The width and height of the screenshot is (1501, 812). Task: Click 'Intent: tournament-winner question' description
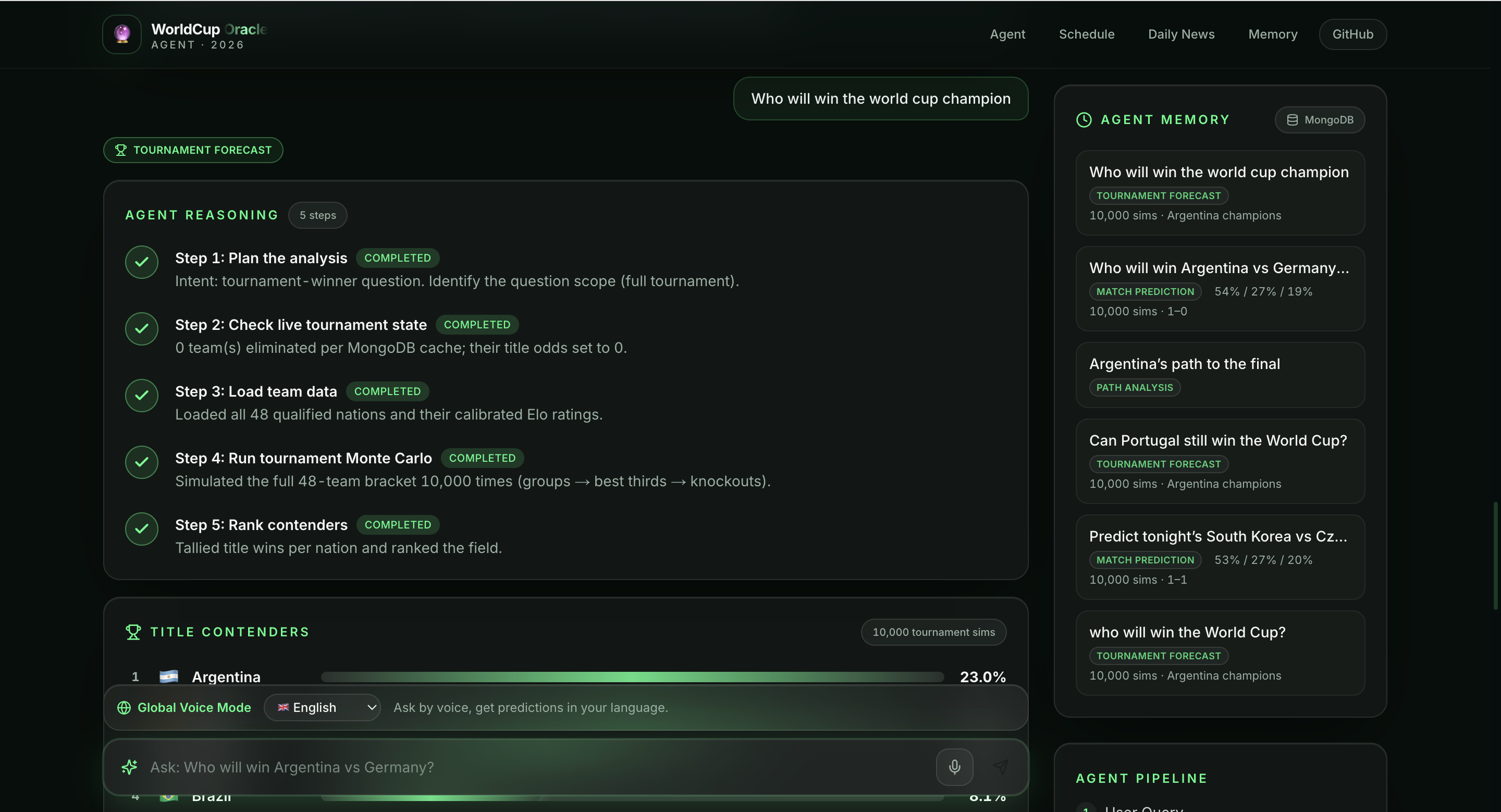[457, 281]
